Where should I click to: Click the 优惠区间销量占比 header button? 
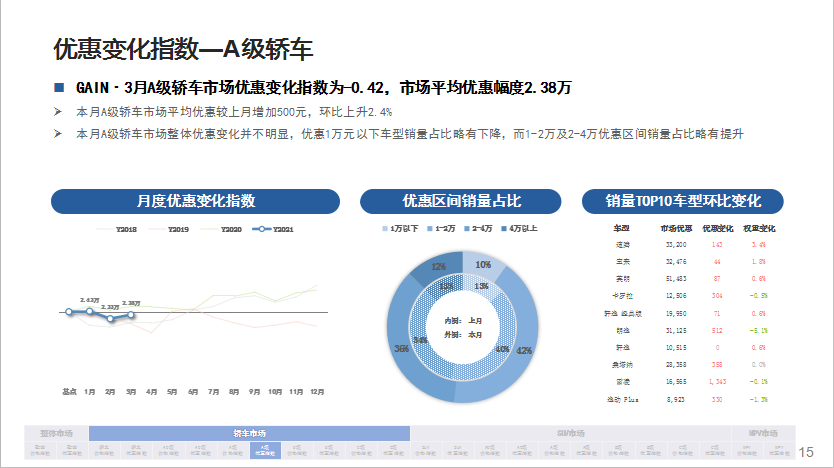(x=462, y=201)
